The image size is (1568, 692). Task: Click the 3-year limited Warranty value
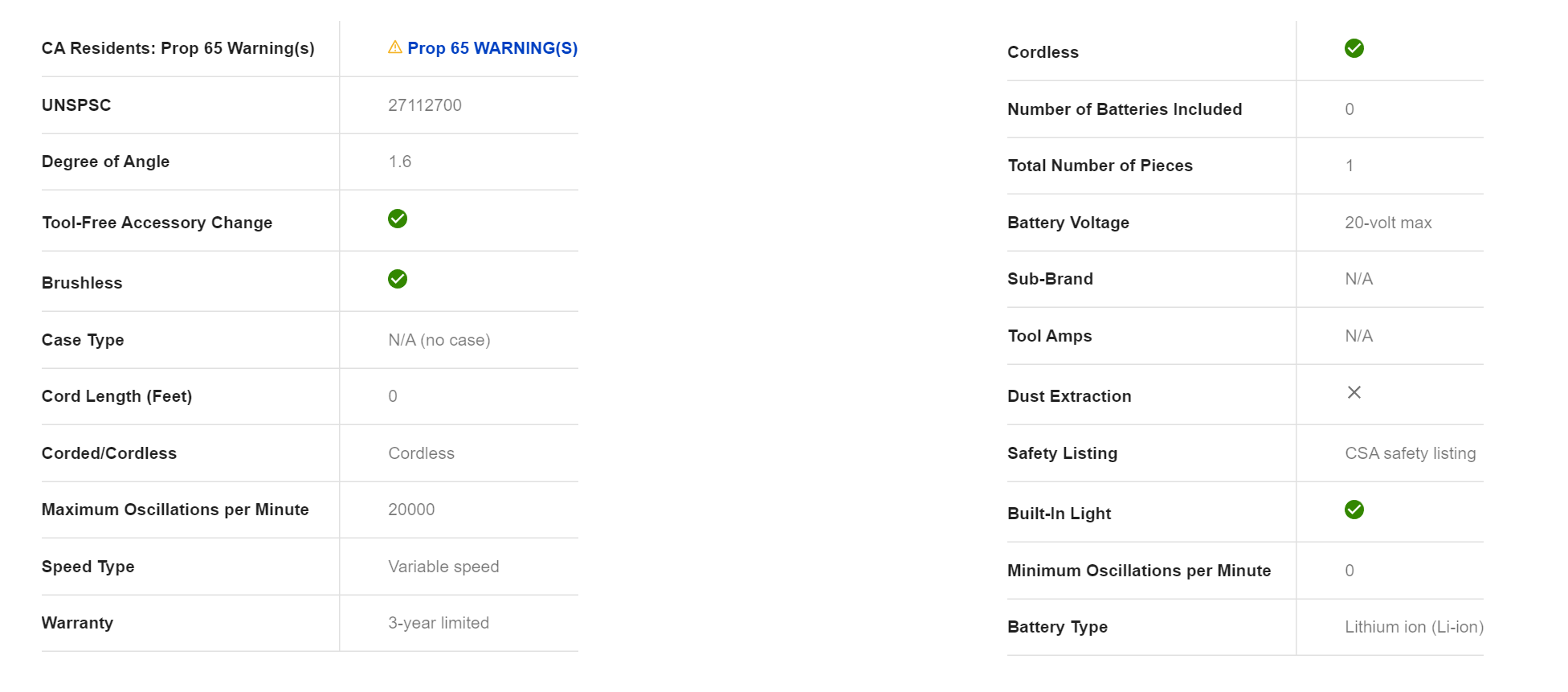[439, 623]
